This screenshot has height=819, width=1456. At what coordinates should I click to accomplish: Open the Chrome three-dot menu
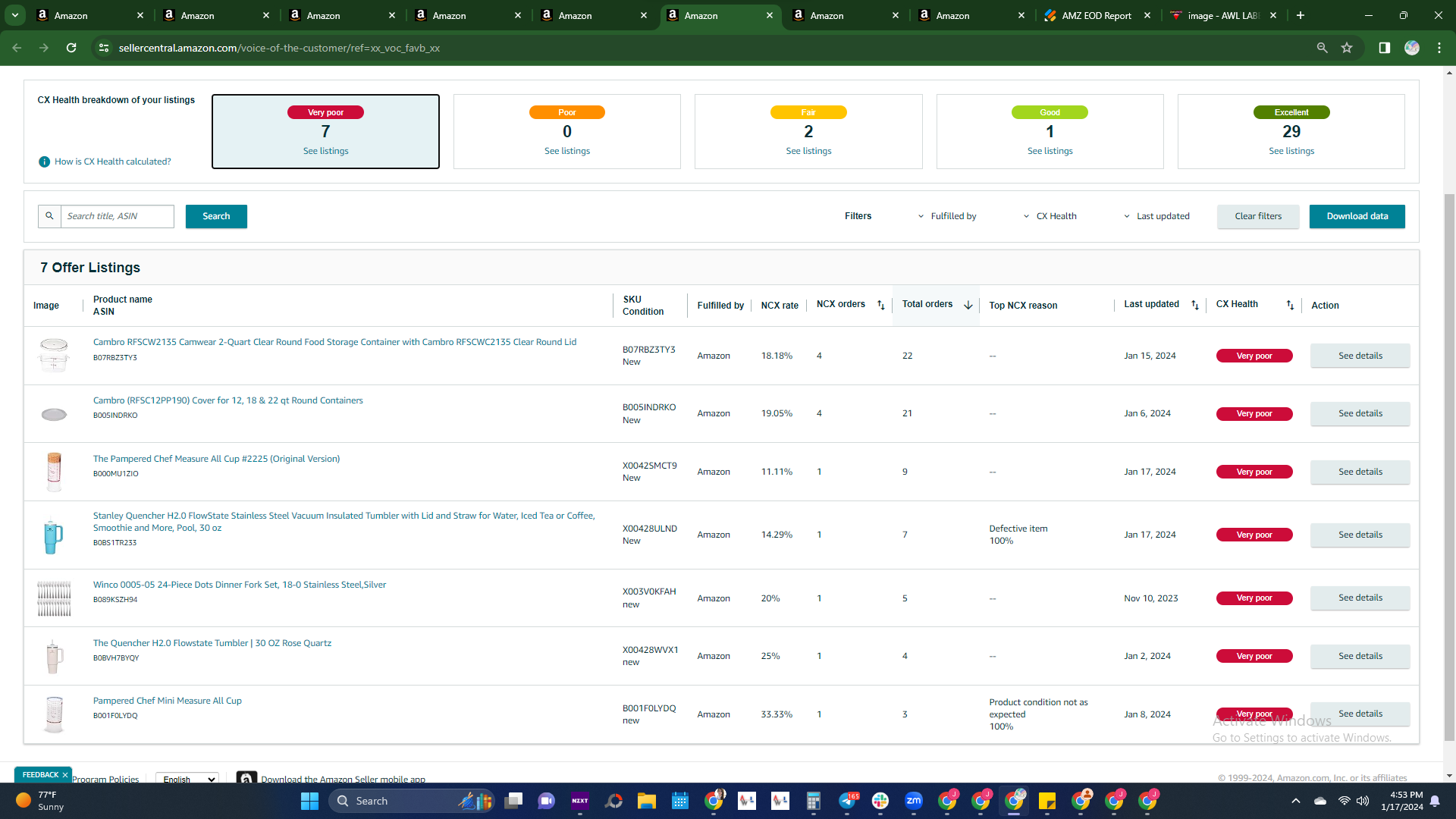point(1439,48)
